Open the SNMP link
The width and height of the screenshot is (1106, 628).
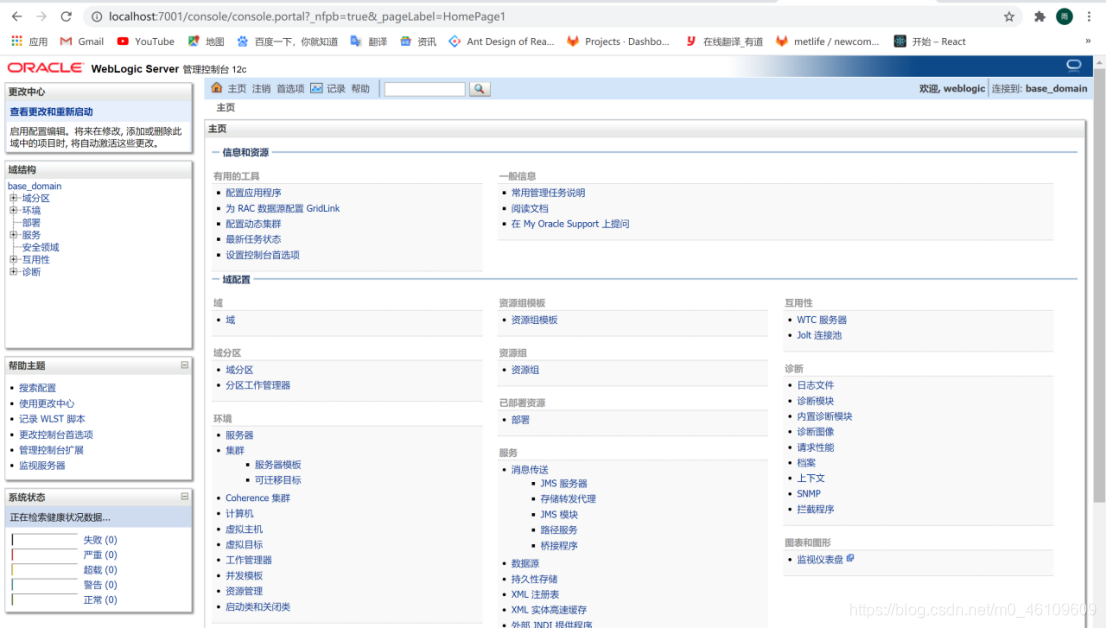pos(808,494)
